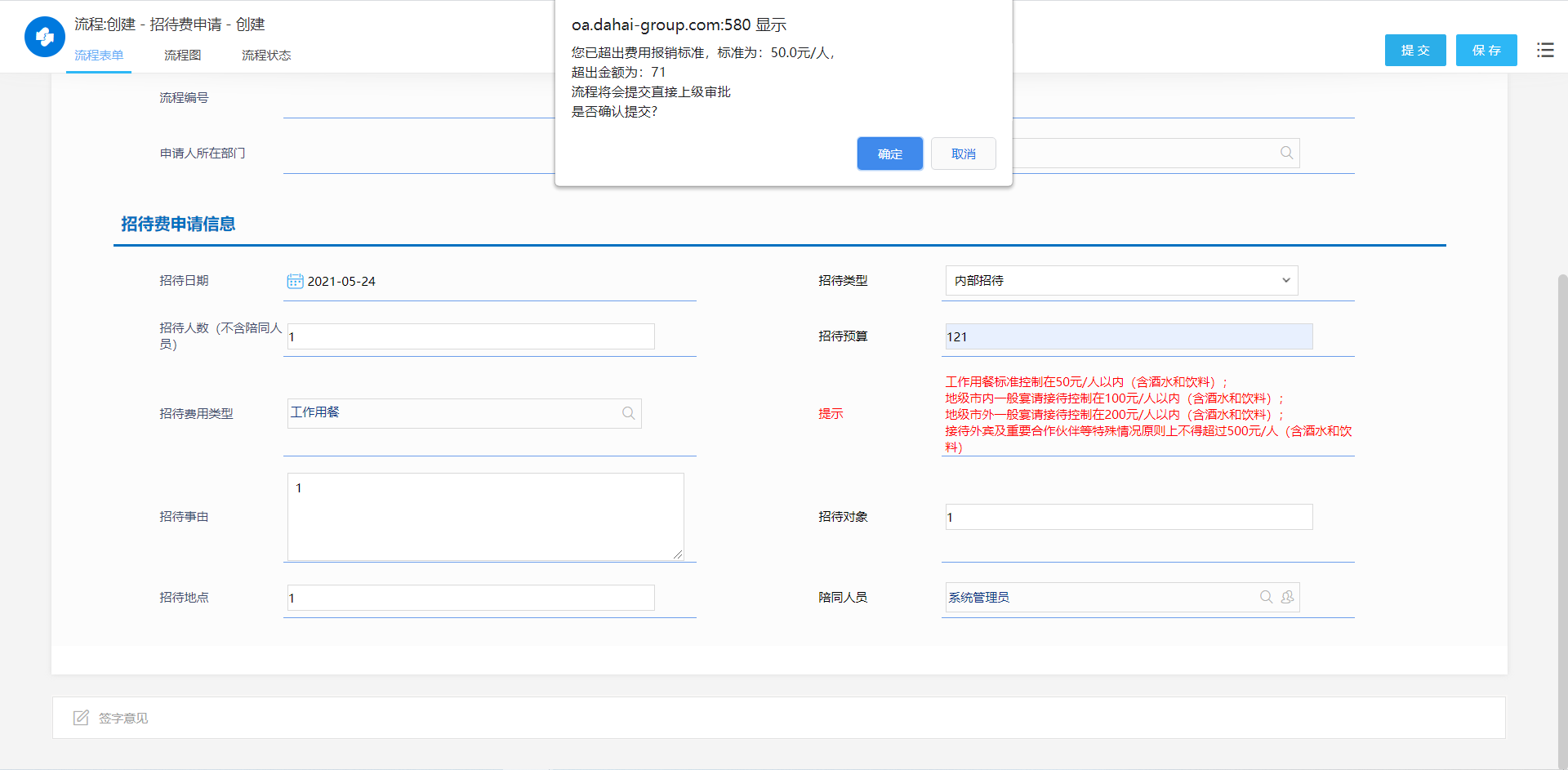
Task: Open the 流程状态 tab
Action: (266, 55)
